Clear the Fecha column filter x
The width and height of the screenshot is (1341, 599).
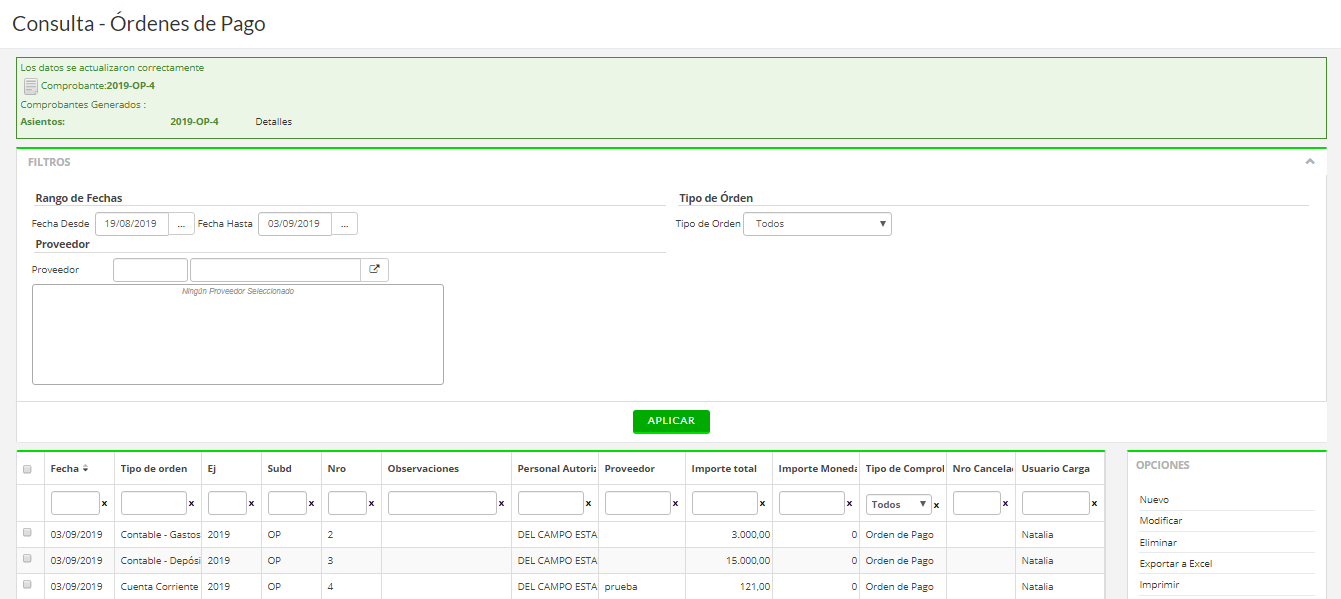tap(104, 504)
